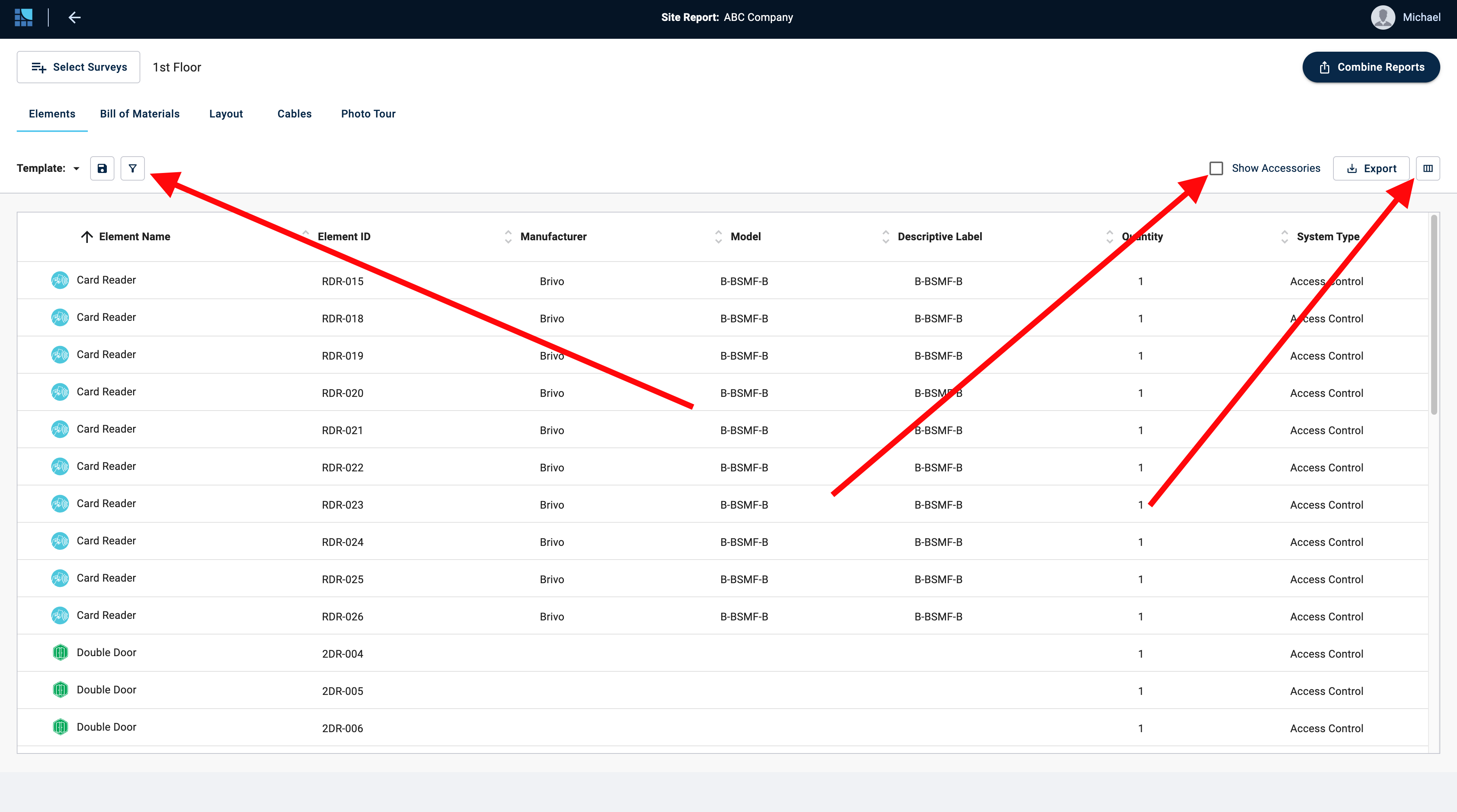Click the Double Door icon for 2DR-006
Image resolution: width=1457 pixels, height=812 pixels.
(60, 727)
